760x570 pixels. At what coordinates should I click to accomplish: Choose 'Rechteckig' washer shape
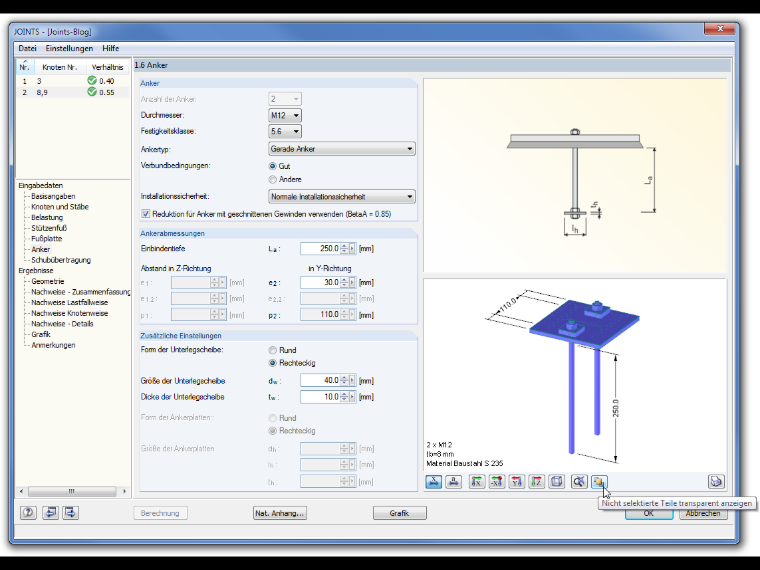pyautogui.click(x=272, y=363)
